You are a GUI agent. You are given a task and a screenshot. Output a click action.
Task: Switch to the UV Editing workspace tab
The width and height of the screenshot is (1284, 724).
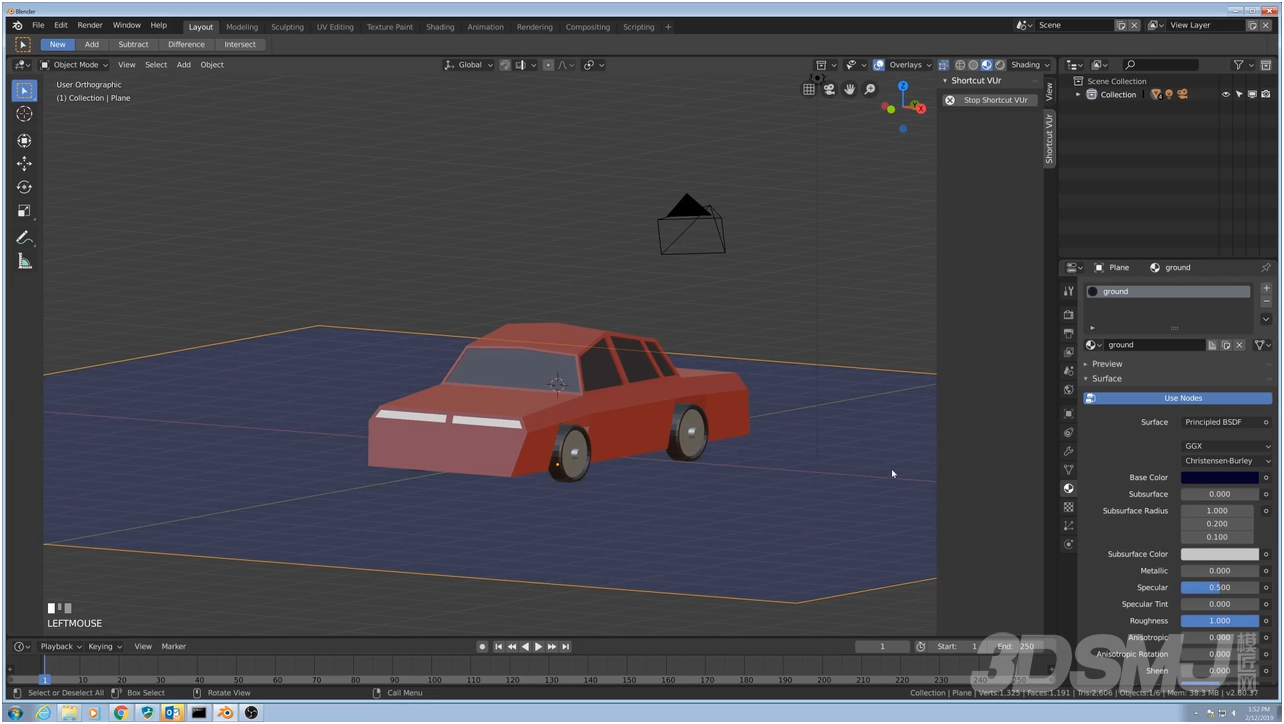pos(335,27)
